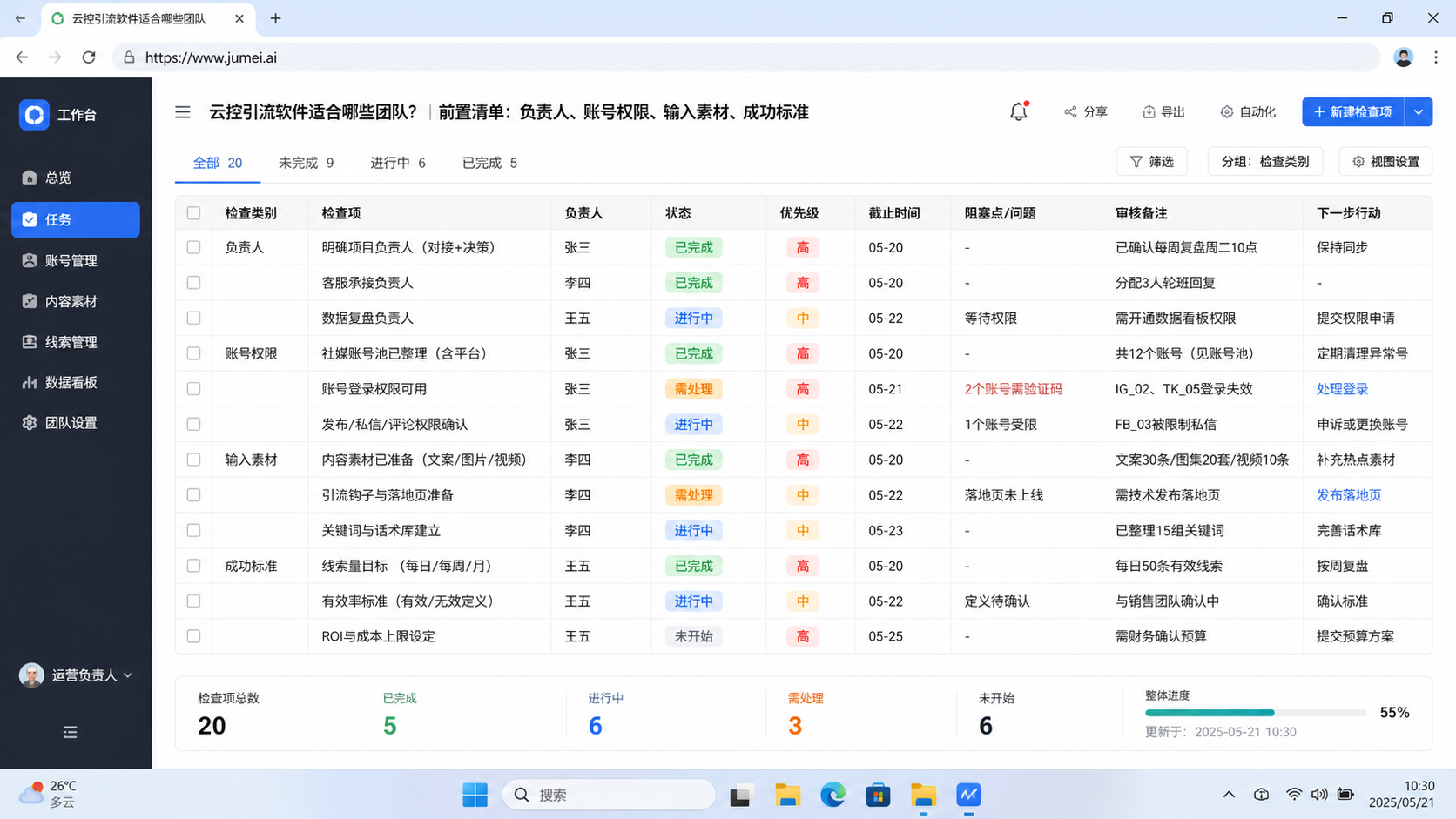Open the 分组：检查类别 grouping dropdown
This screenshot has height=819, width=1456.
coord(1264,162)
